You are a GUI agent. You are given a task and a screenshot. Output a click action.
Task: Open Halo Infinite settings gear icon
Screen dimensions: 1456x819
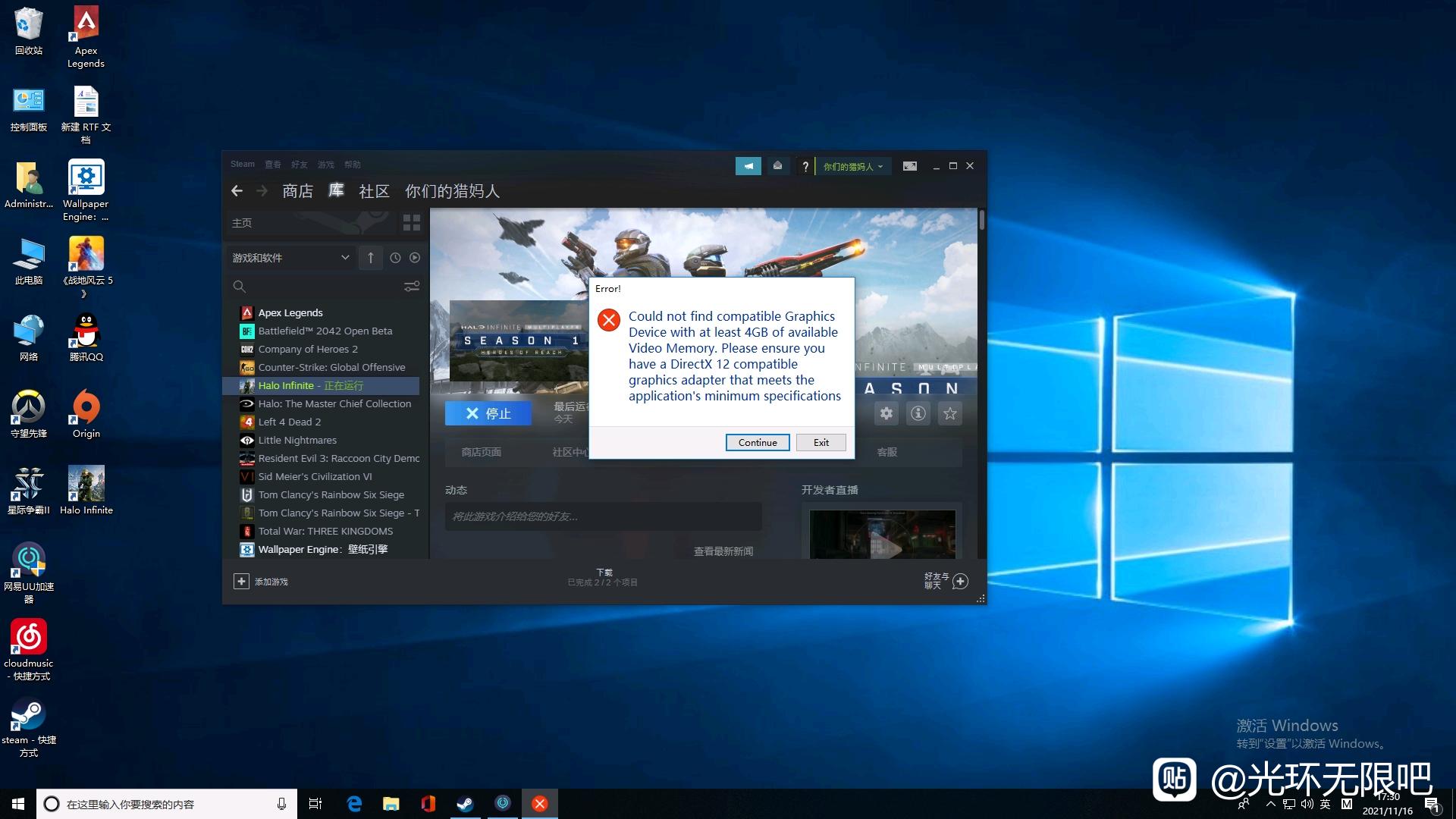[x=886, y=413]
